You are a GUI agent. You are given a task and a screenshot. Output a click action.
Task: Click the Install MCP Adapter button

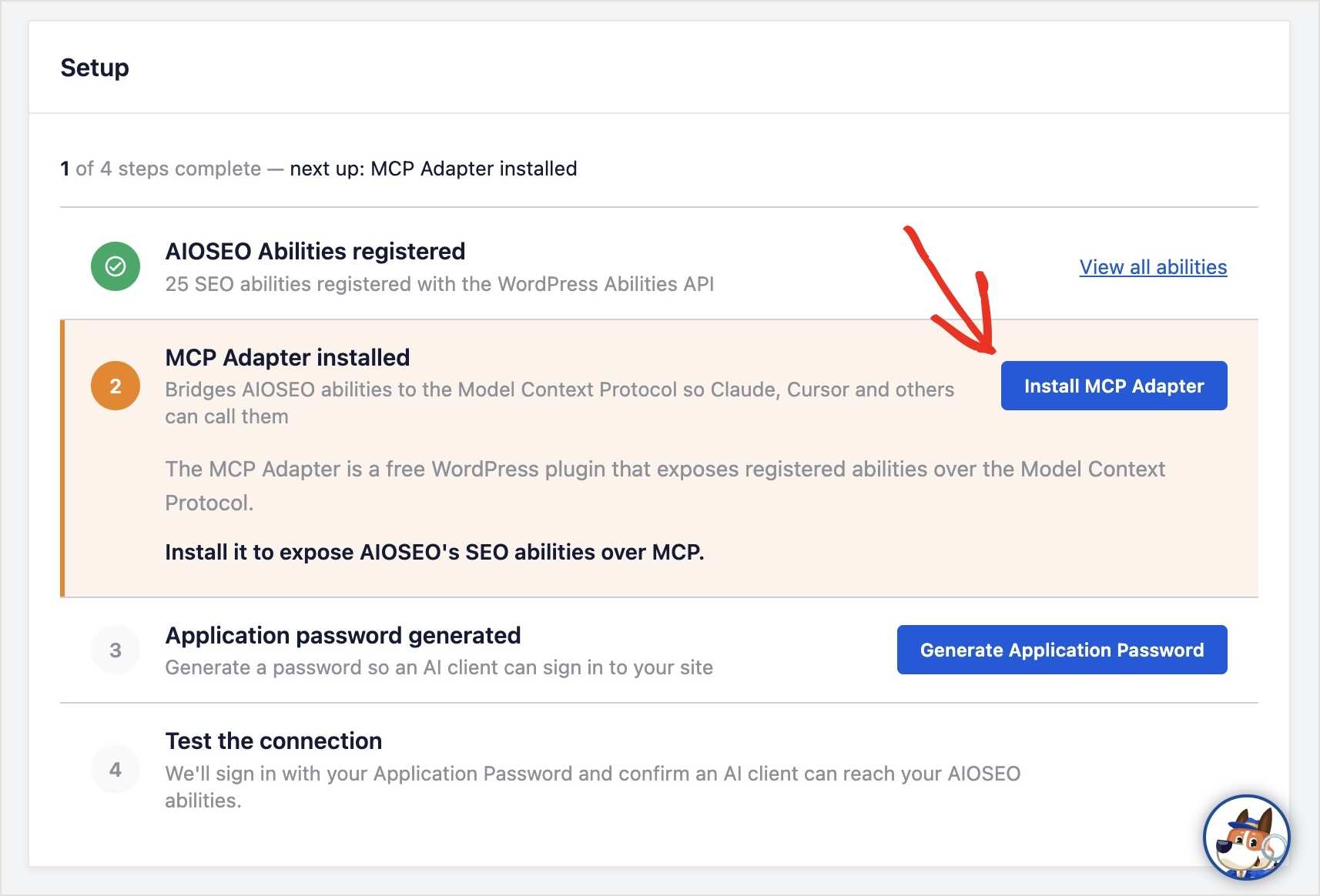(x=1114, y=386)
